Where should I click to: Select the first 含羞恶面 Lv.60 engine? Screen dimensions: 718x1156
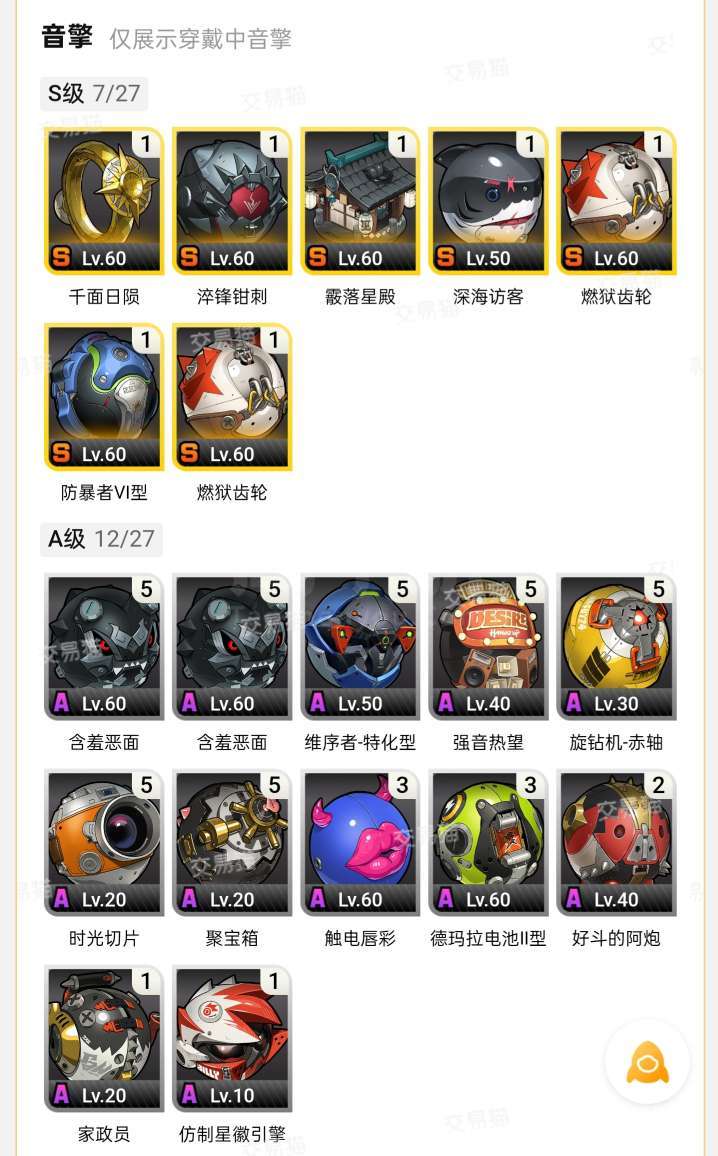pyautogui.click(x=104, y=647)
